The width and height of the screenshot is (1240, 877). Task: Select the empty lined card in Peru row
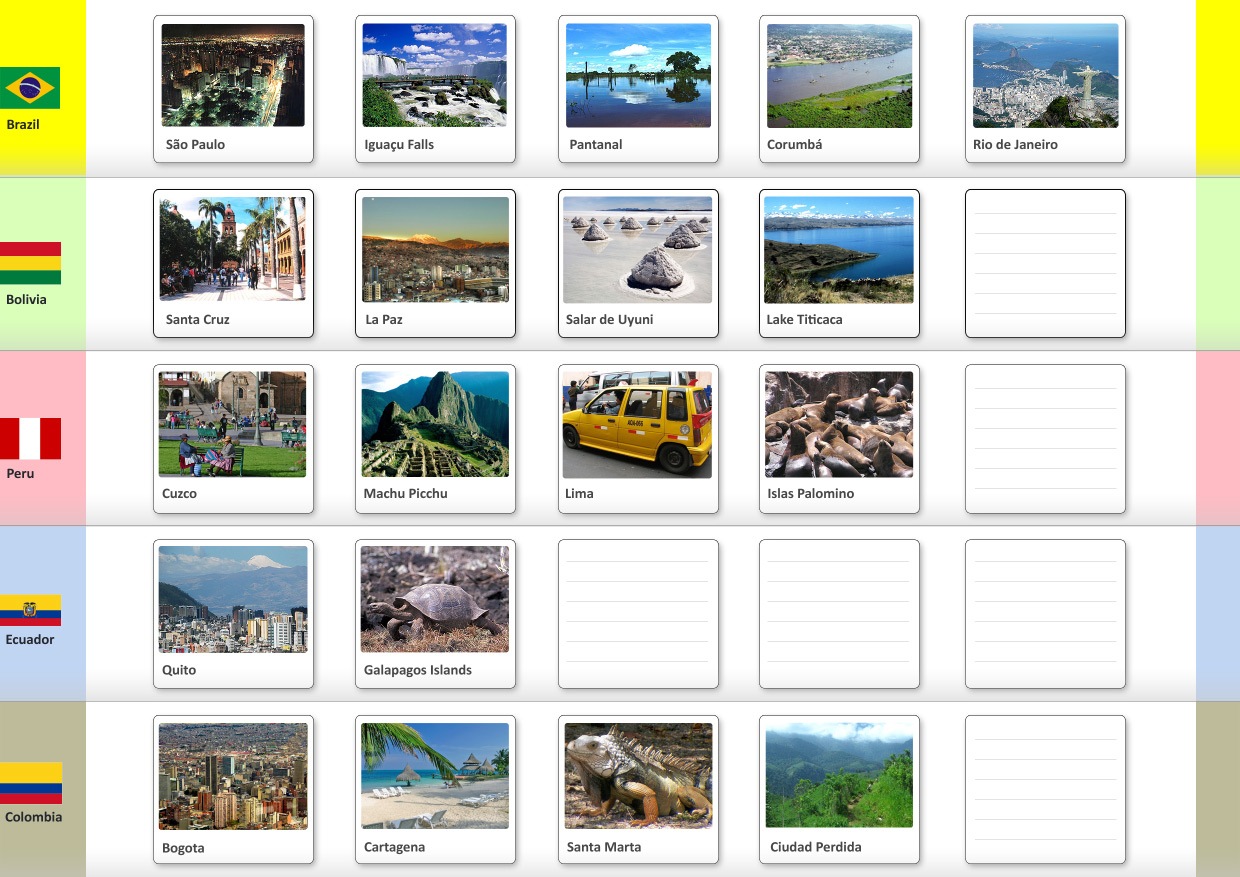point(1045,439)
